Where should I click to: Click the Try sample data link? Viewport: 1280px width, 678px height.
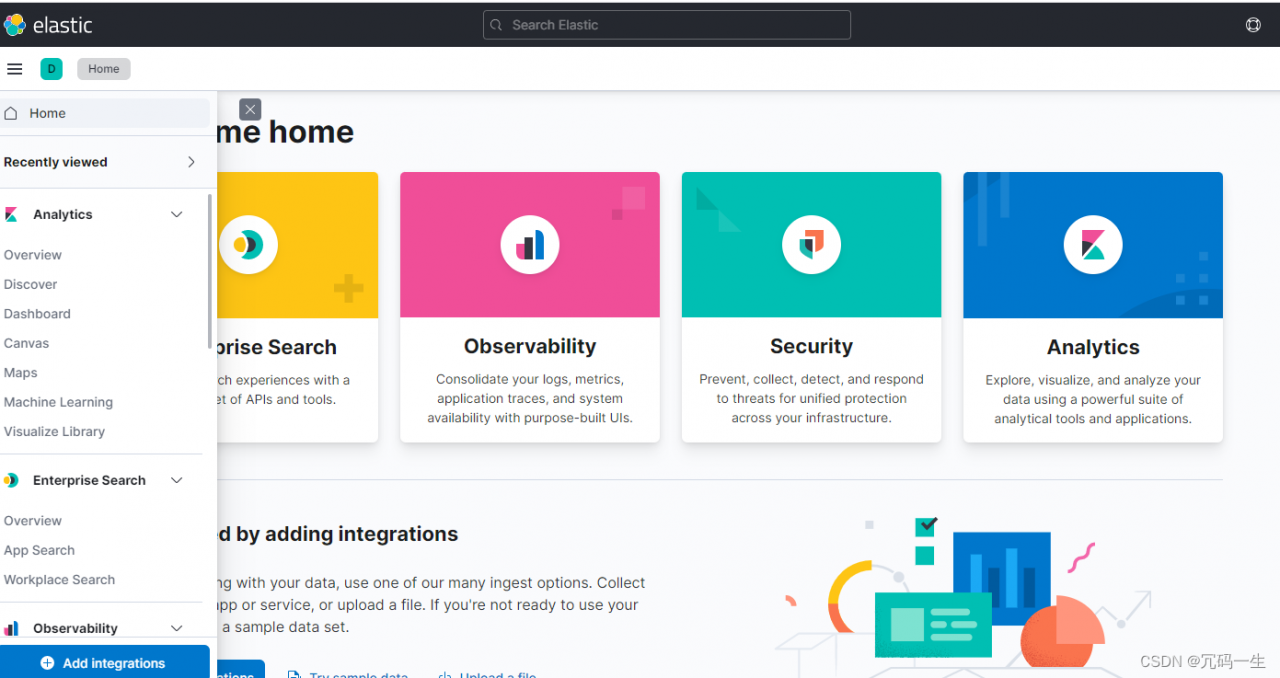[x=358, y=674]
